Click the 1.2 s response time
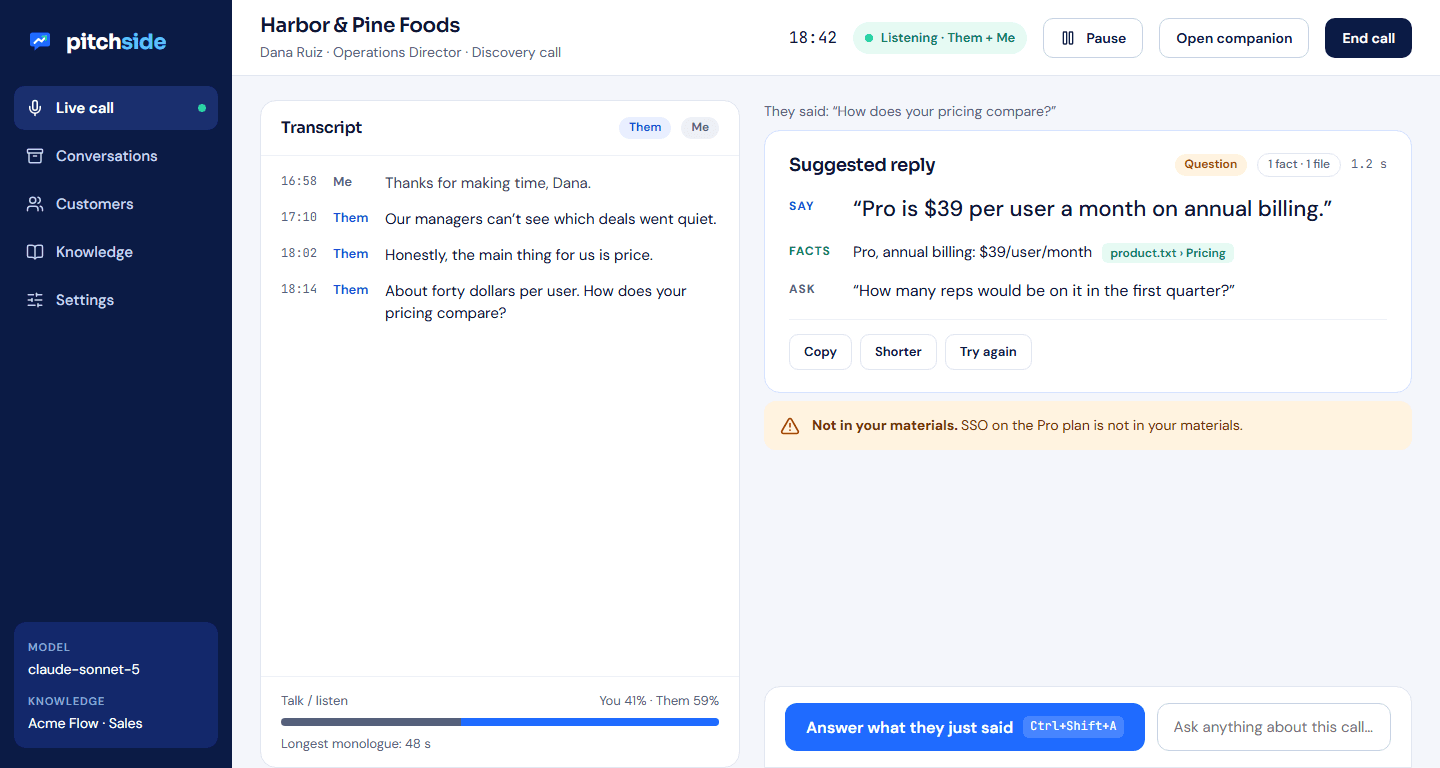The width and height of the screenshot is (1440, 768). tap(1369, 164)
